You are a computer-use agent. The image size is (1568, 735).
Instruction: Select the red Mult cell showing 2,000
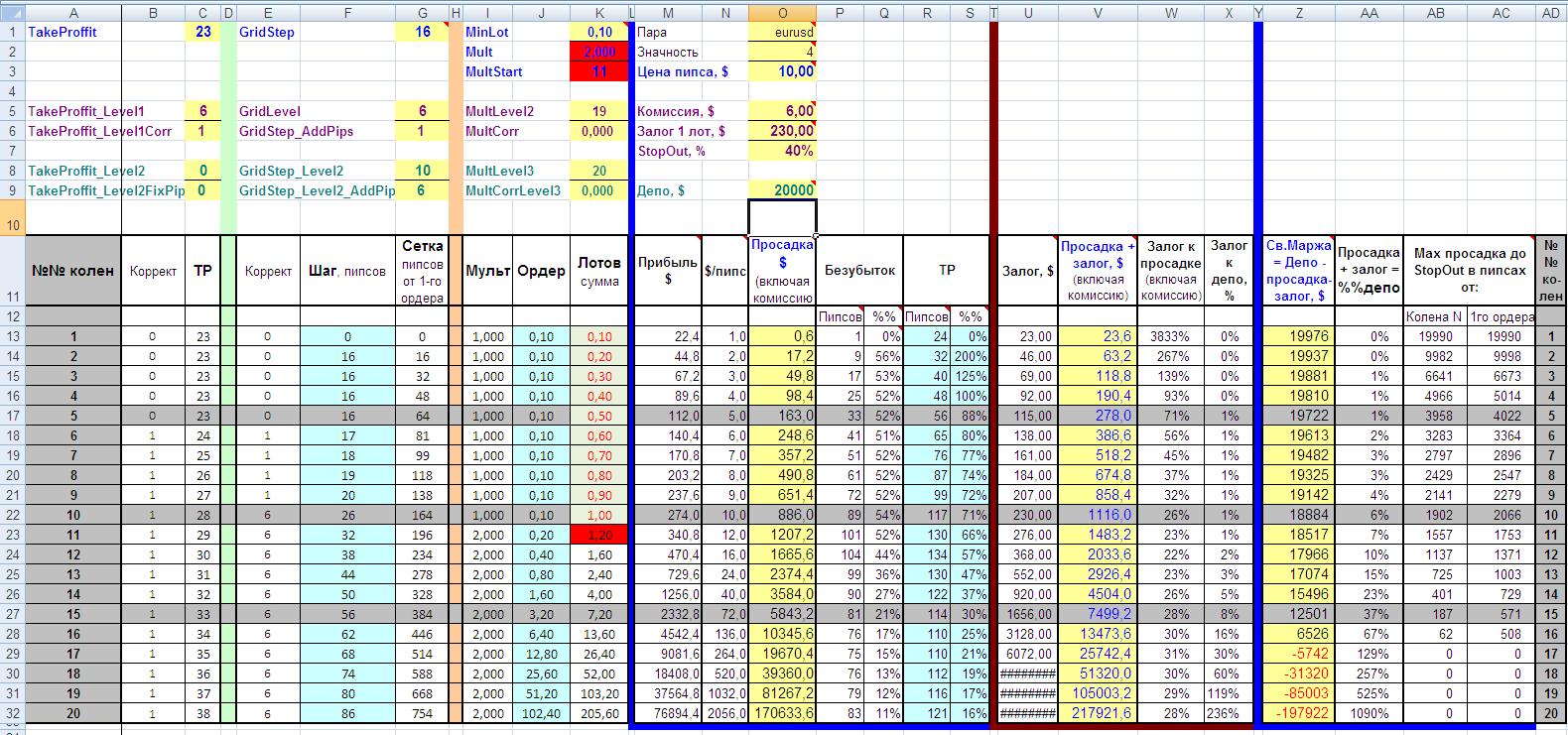599,52
